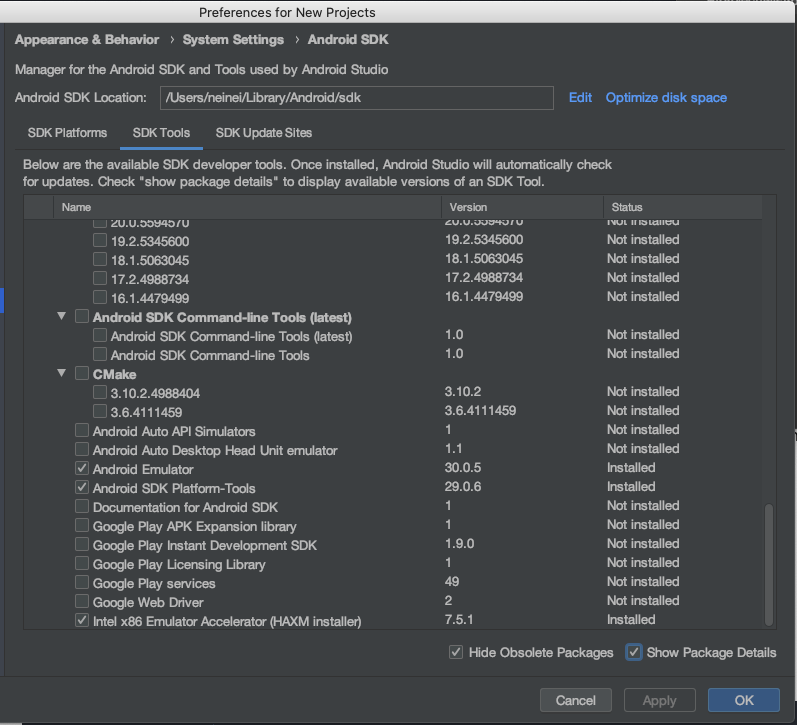797x725 pixels.
Task: Click System Settings breadcrumb
Action: coord(233,40)
